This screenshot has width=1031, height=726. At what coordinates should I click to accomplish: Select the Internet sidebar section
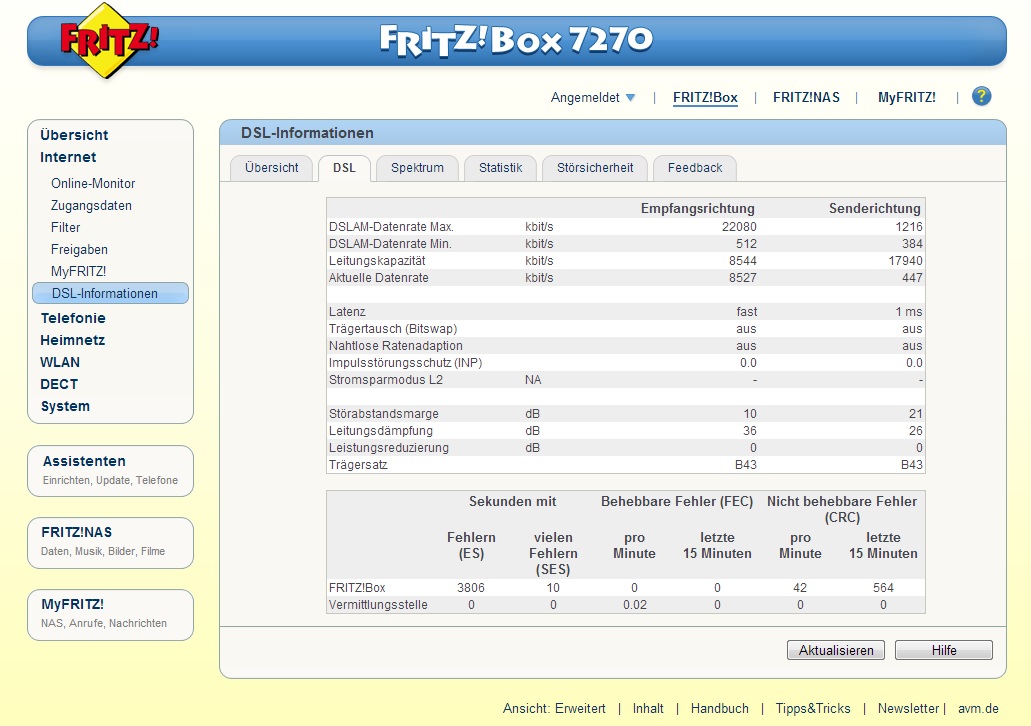[68, 157]
